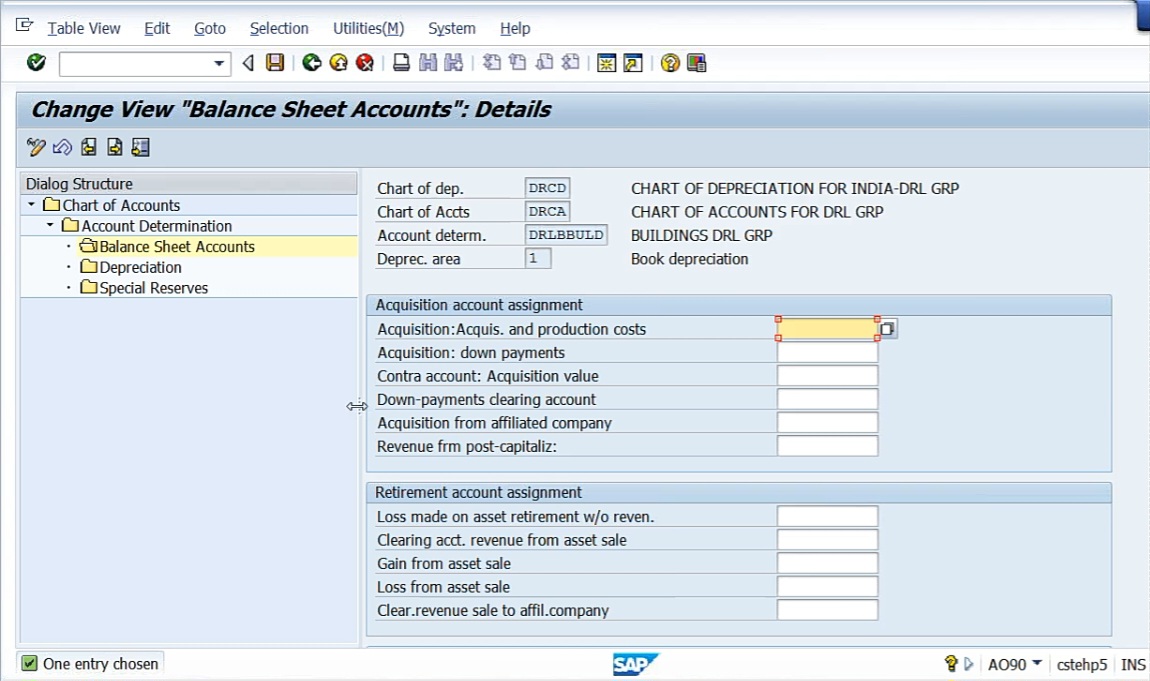This screenshot has width=1150, height=681.
Task: Collapse the Account Determination tree node
Action: click(x=50, y=225)
